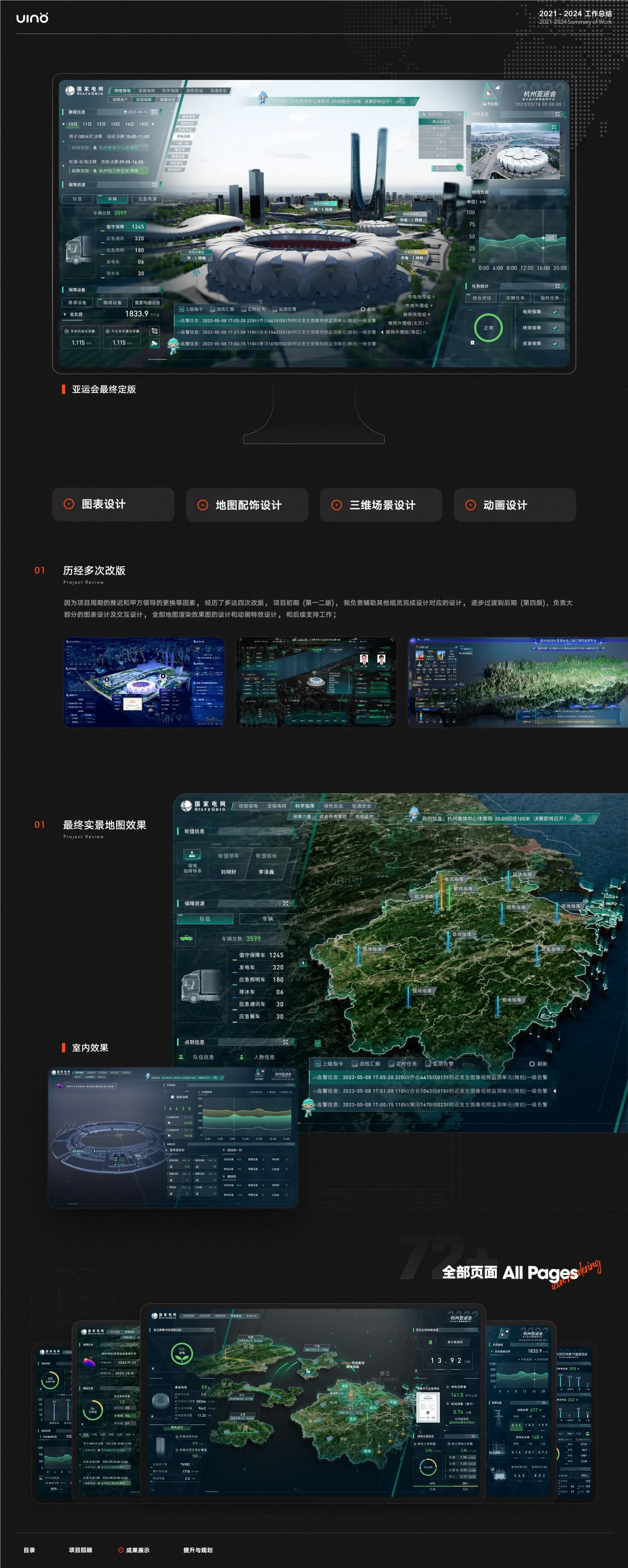Click the green 正常 status ring
628x1568 pixels.
489,327
